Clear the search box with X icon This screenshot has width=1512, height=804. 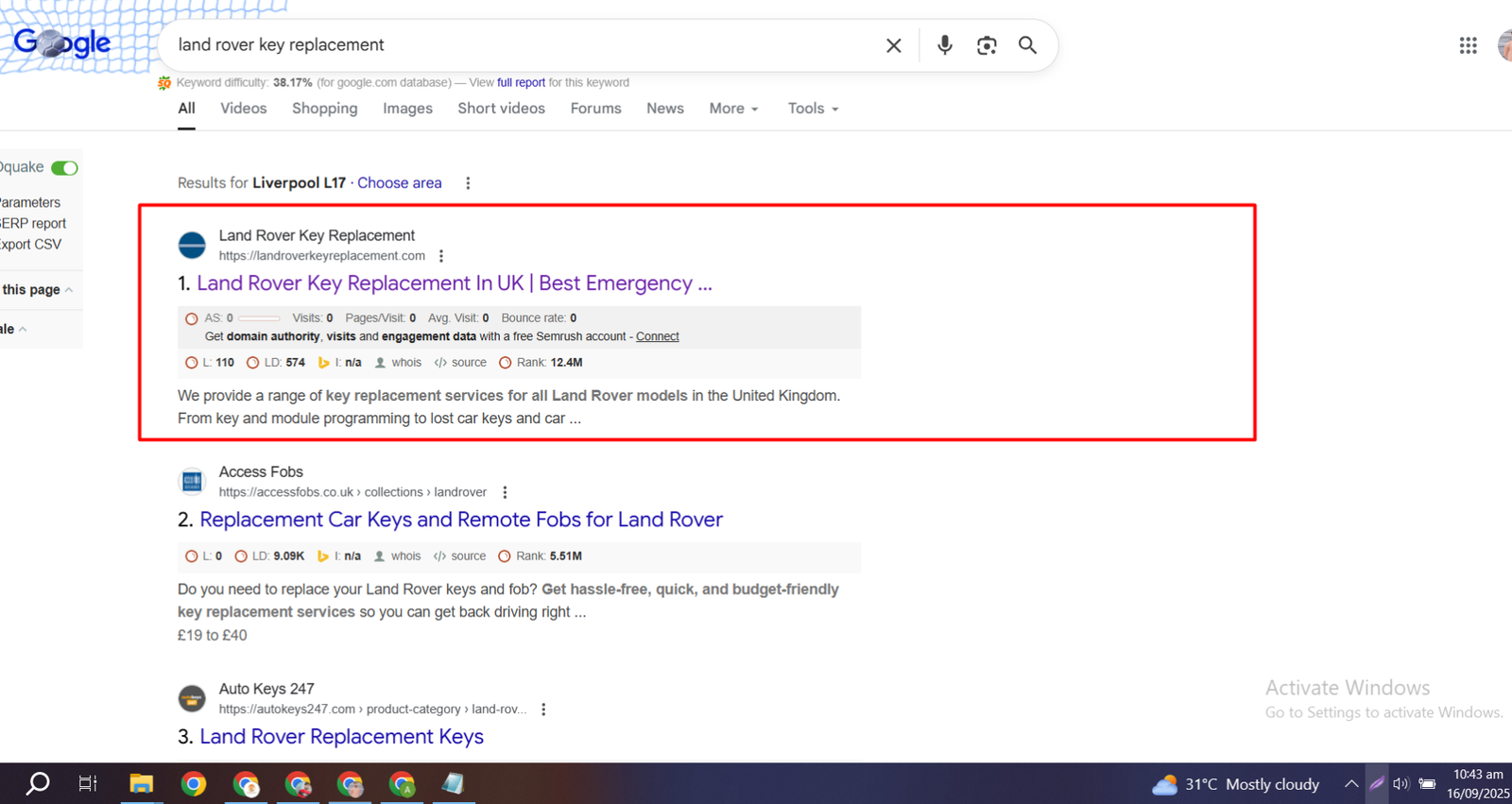(x=893, y=45)
